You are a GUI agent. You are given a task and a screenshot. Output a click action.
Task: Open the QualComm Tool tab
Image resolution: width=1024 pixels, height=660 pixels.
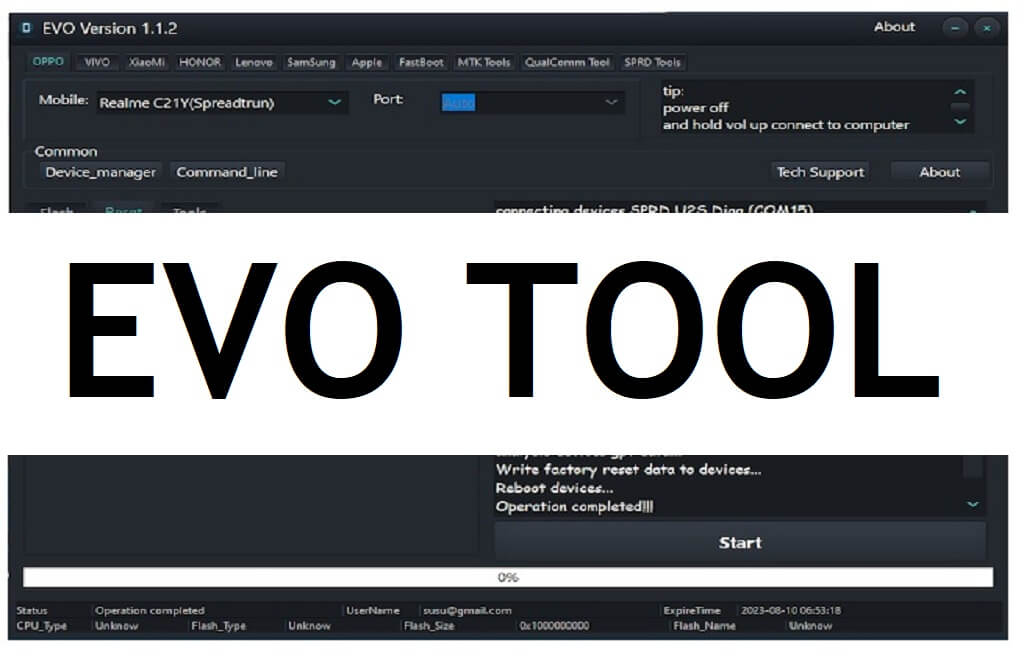pos(567,62)
